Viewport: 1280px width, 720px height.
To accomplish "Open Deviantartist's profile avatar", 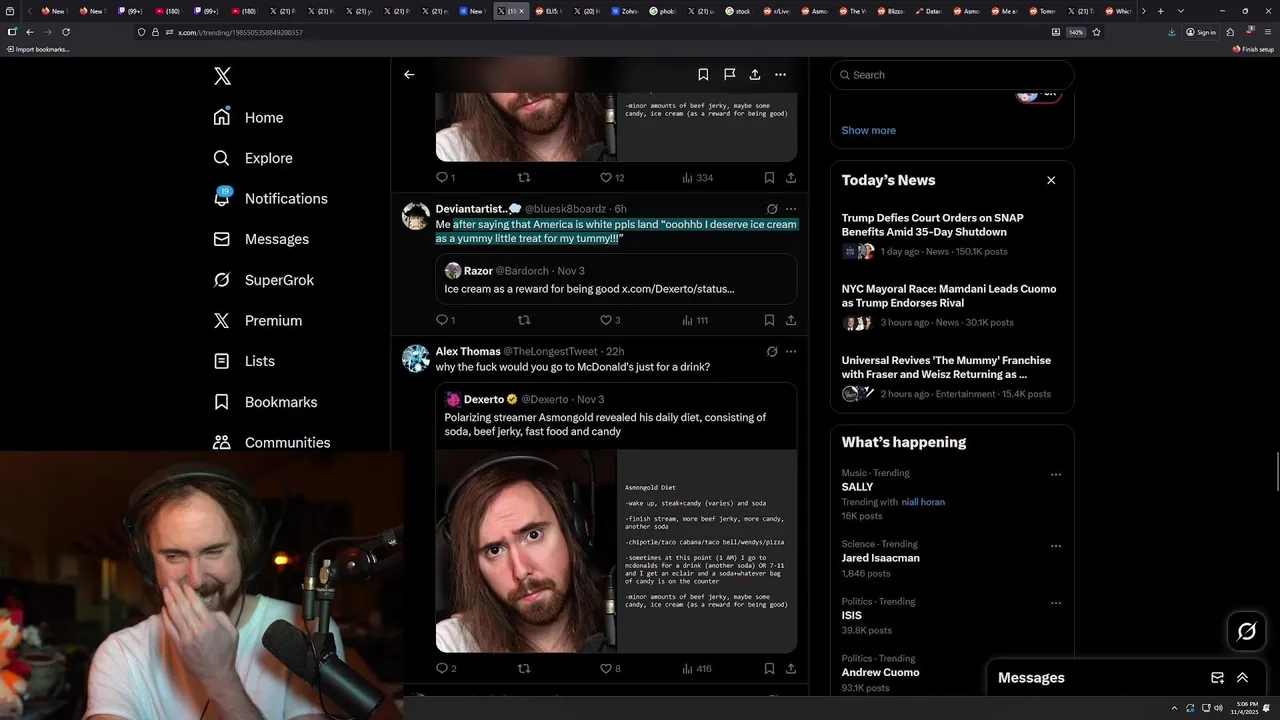I will (x=416, y=216).
